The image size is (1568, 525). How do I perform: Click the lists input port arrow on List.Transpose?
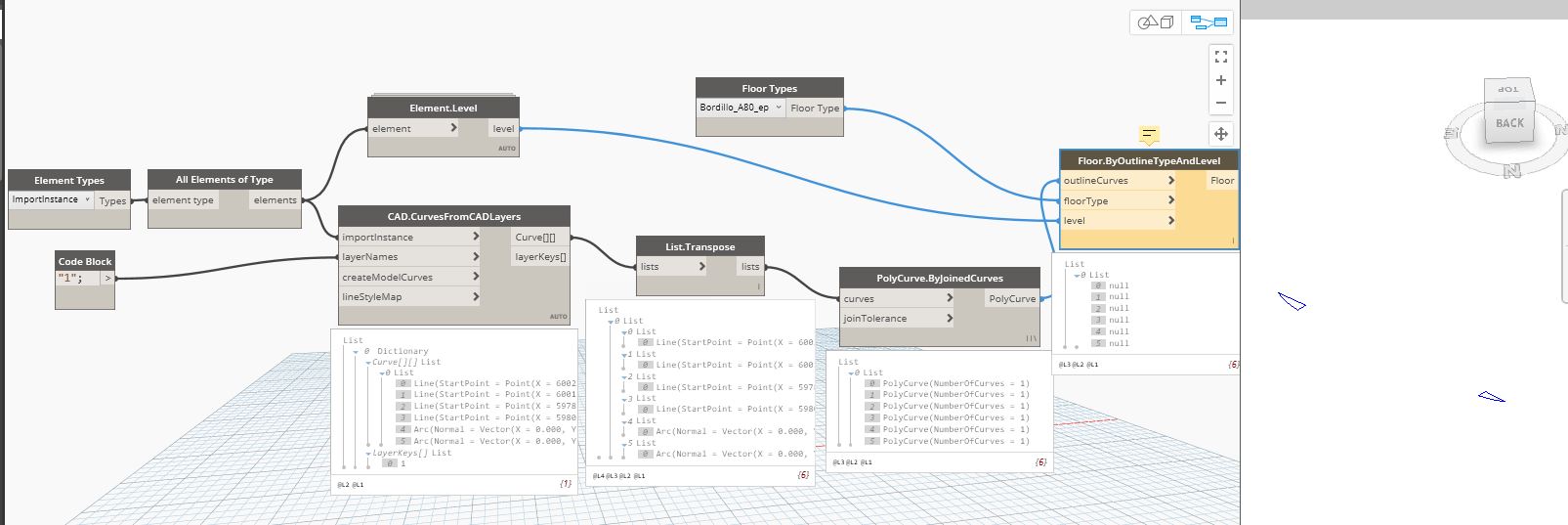tap(701, 266)
